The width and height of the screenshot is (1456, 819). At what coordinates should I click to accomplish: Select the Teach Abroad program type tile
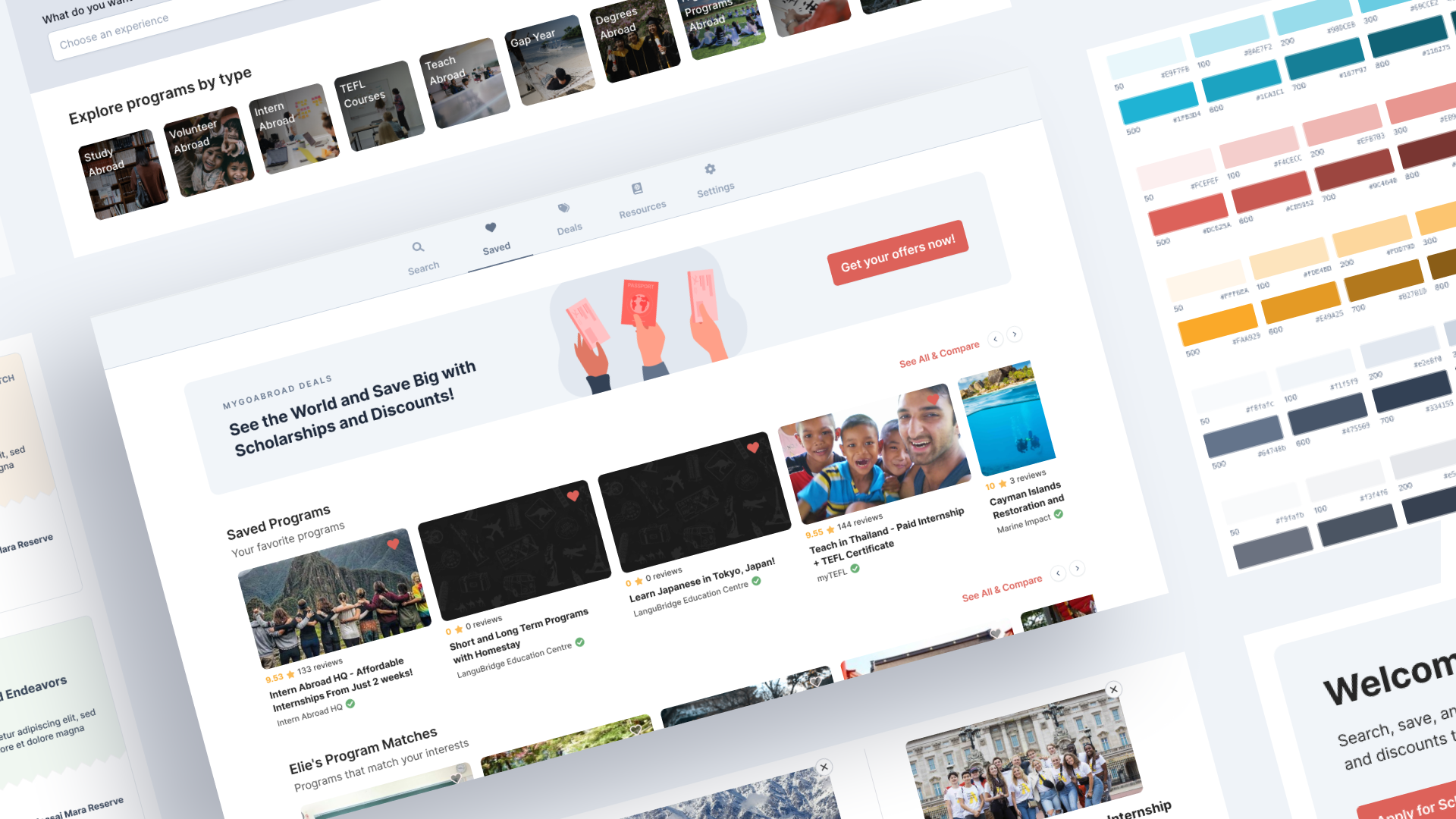click(465, 83)
